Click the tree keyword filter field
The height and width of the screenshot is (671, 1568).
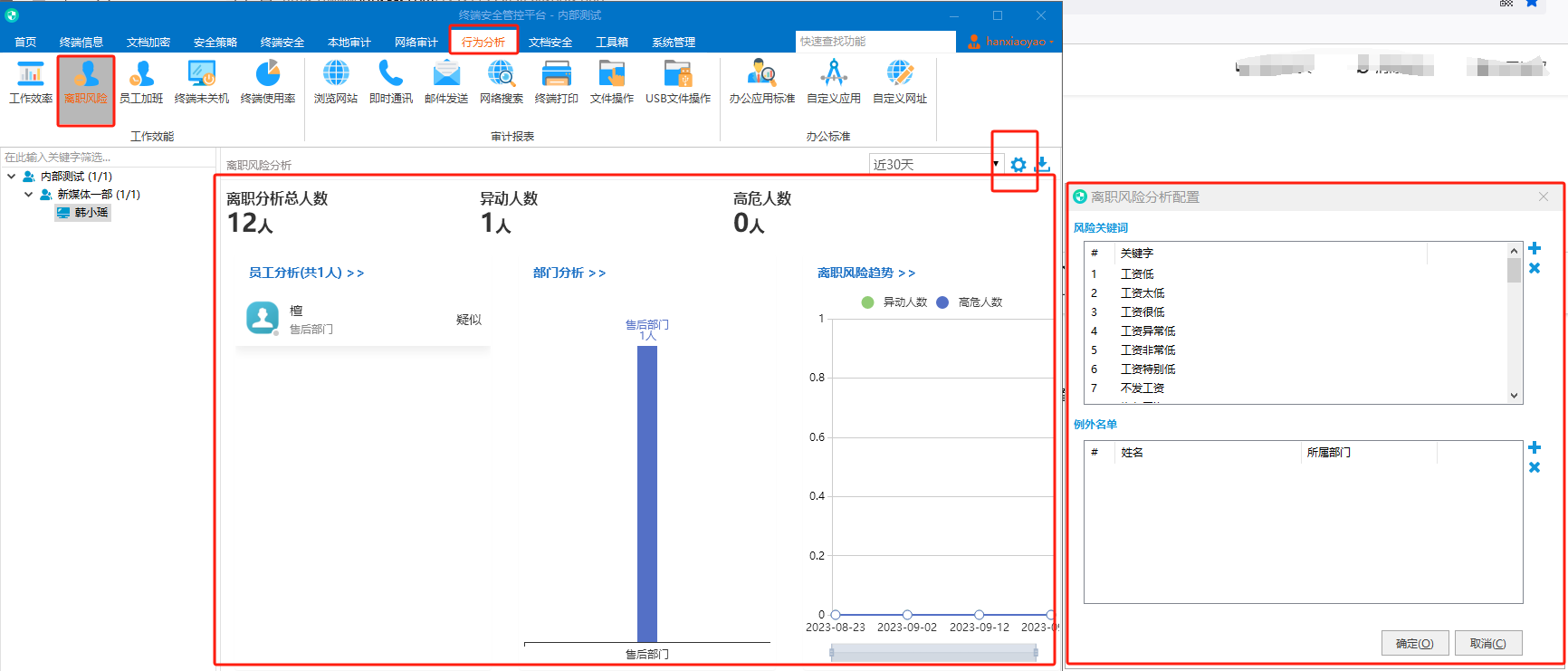click(108, 158)
